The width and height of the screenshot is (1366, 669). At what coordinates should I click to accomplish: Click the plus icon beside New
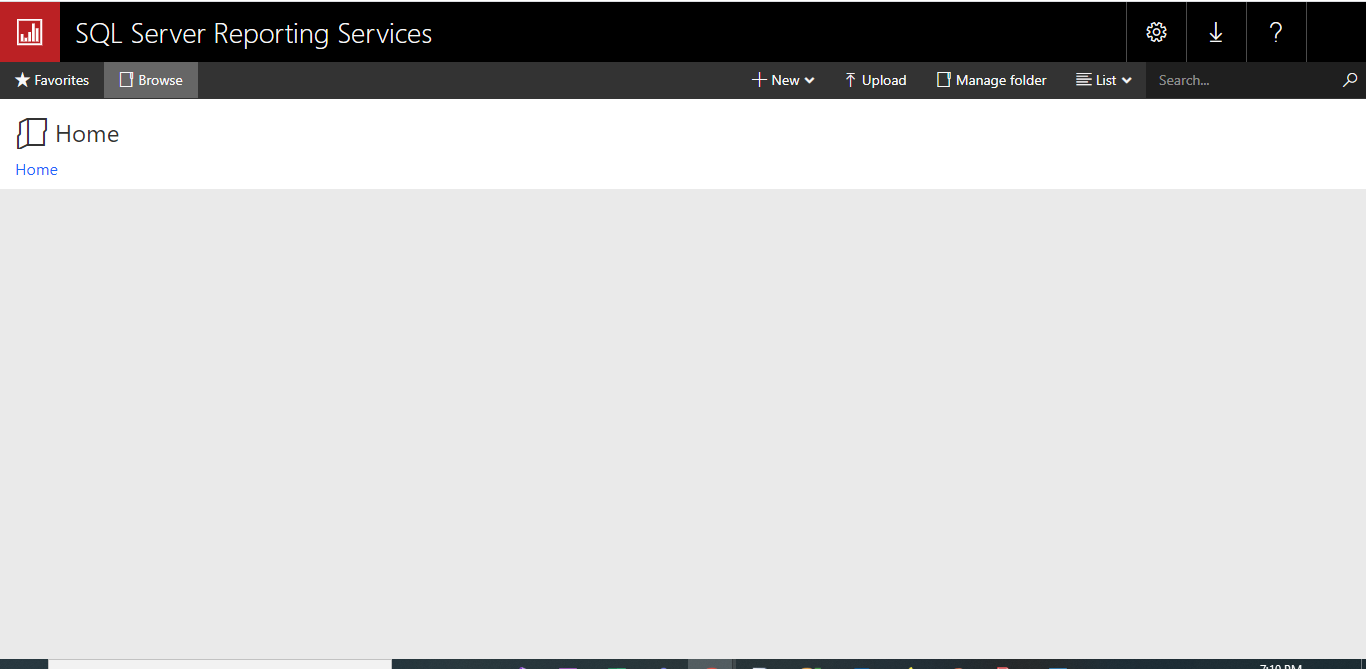pos(759,80)
